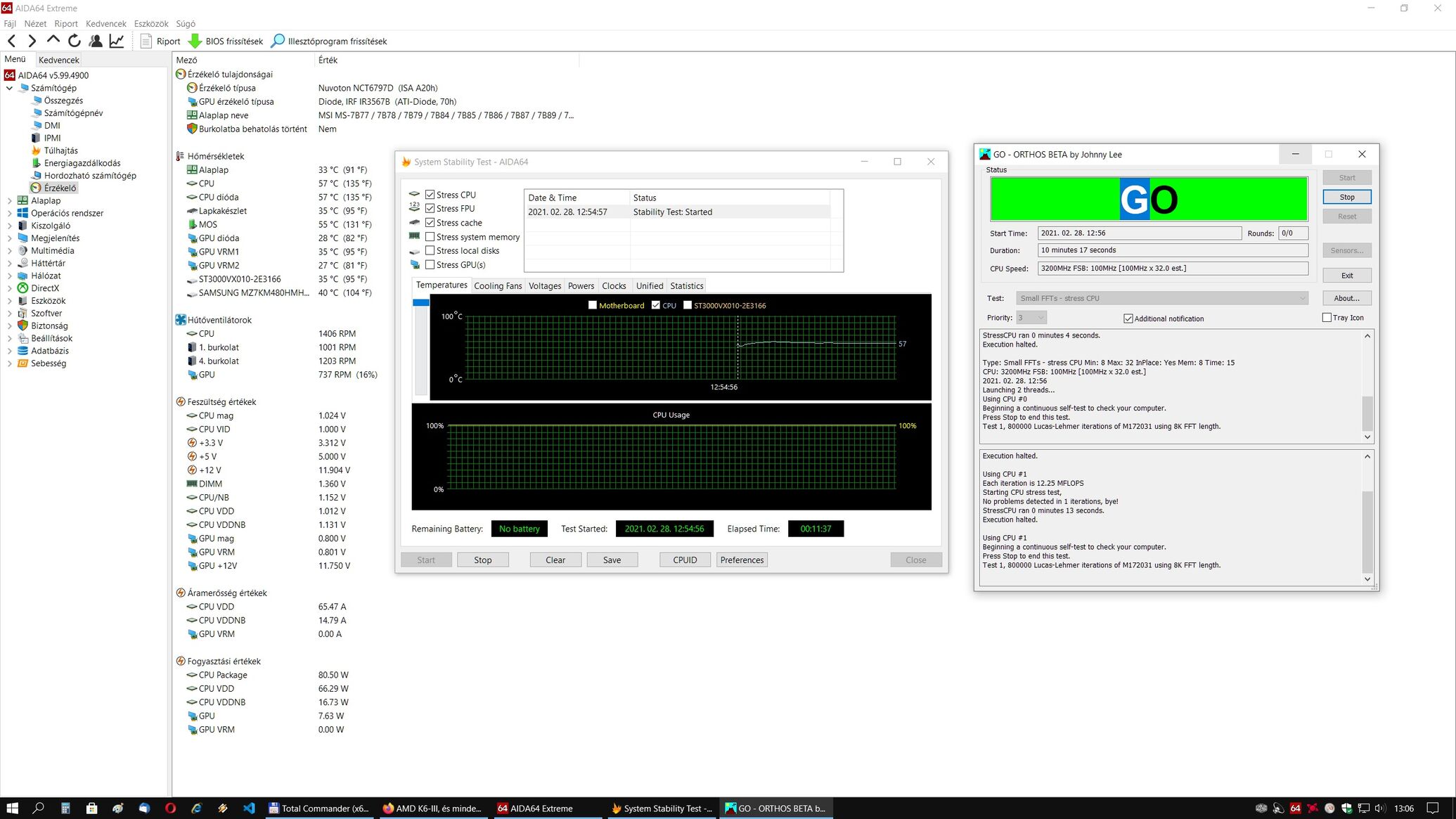Switch to Kedvencek tab in sidebar
The width and height of the screenshot is (1456, 819).
(59, 60)
